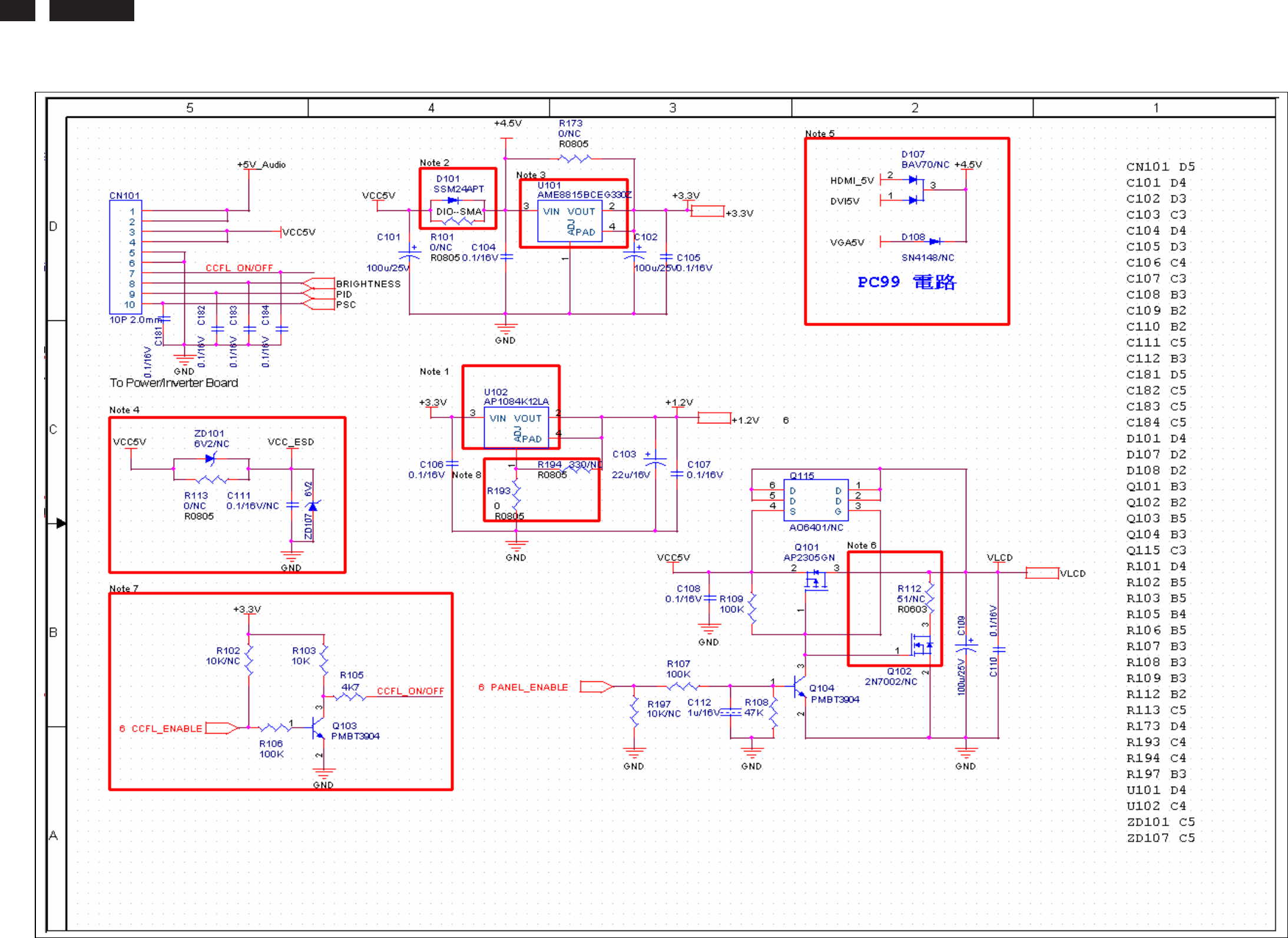Click the Note 7 label
The image size is (1288, 938).
pos(124,588)
